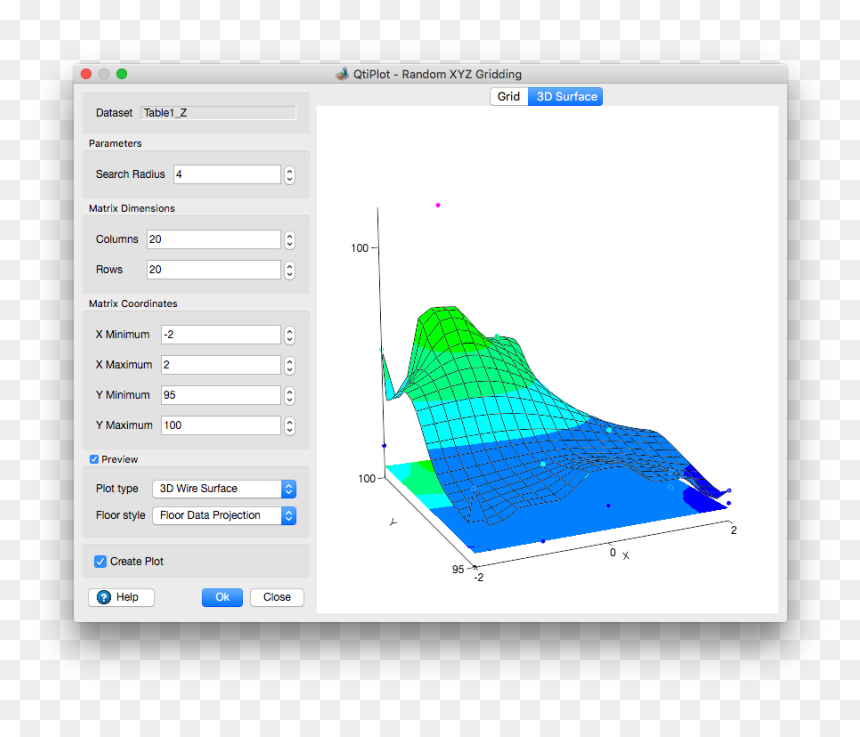Uncheck the Create Plot checkbox
860x737 pixels.
click(100, 562)
